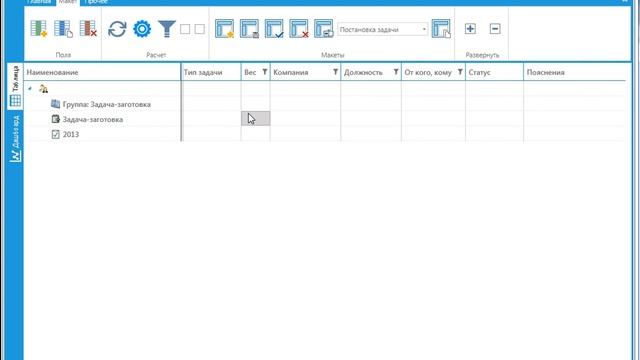640x360 pixels.
Task: Add a new field column
Action: coord(39,29)
